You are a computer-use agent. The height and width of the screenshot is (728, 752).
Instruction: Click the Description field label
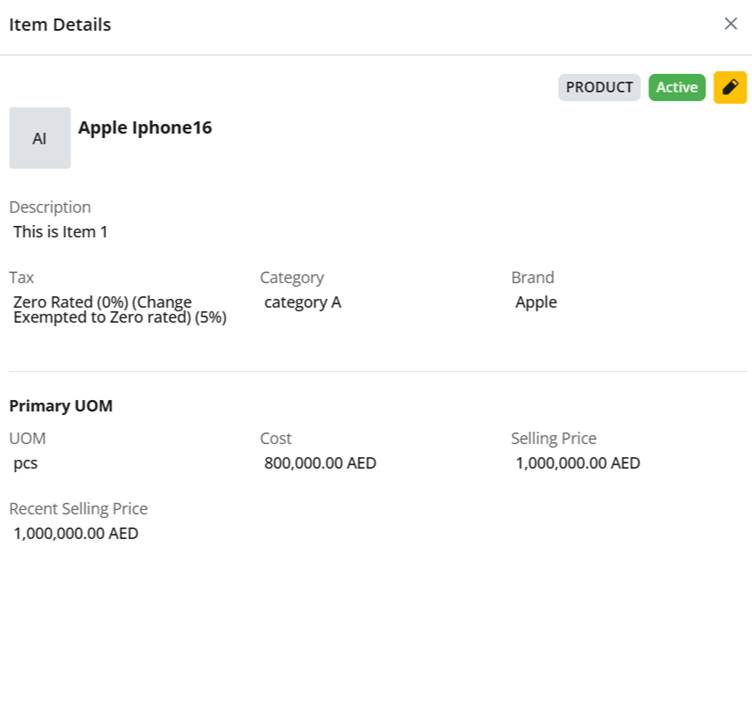click(50, 207)
